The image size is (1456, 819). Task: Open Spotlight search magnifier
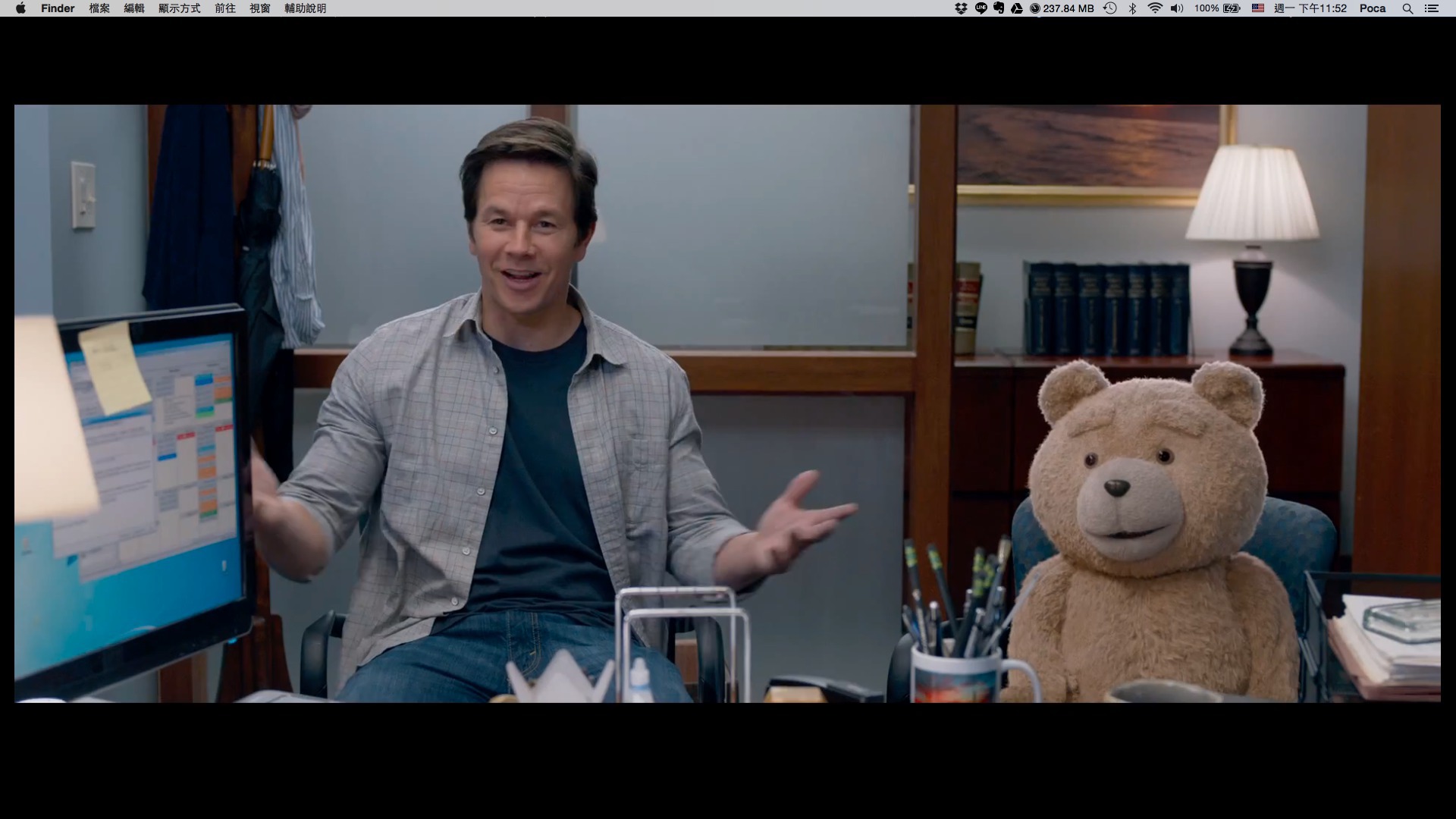tap(1407, 8)
